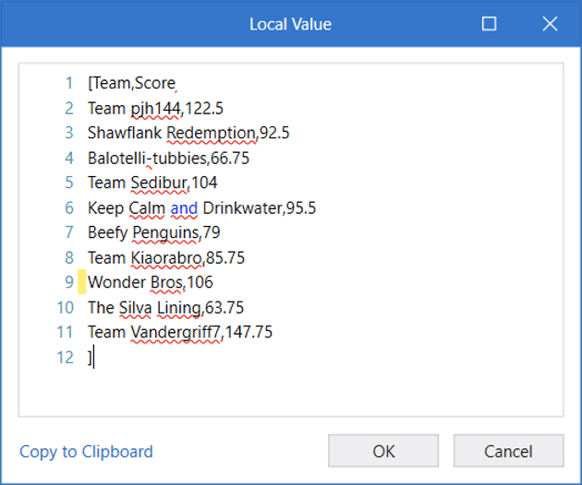Click the 'Local Value' title bar text

(x=291, y=24)
